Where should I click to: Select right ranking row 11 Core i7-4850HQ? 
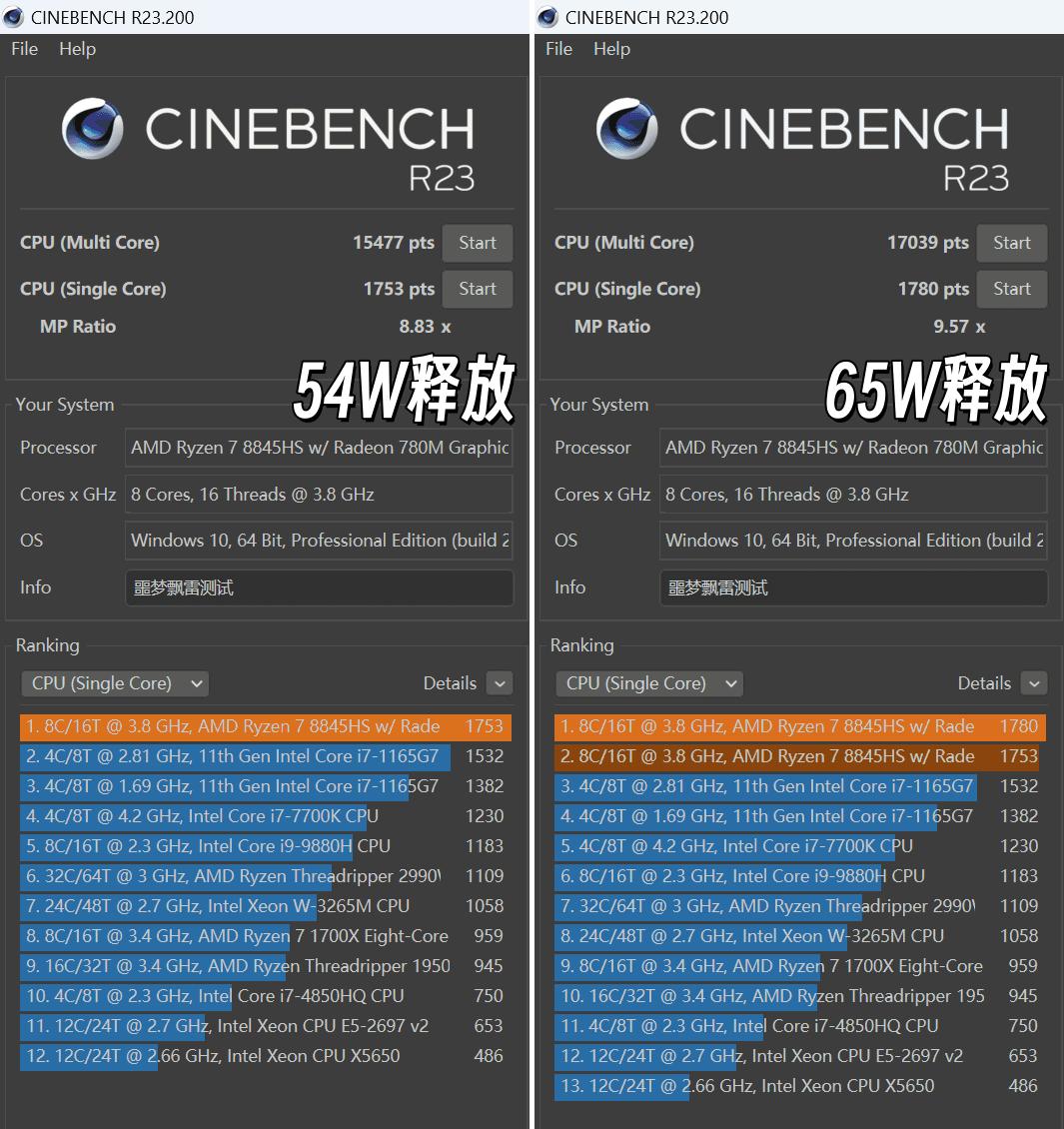tap(800, 1026)
